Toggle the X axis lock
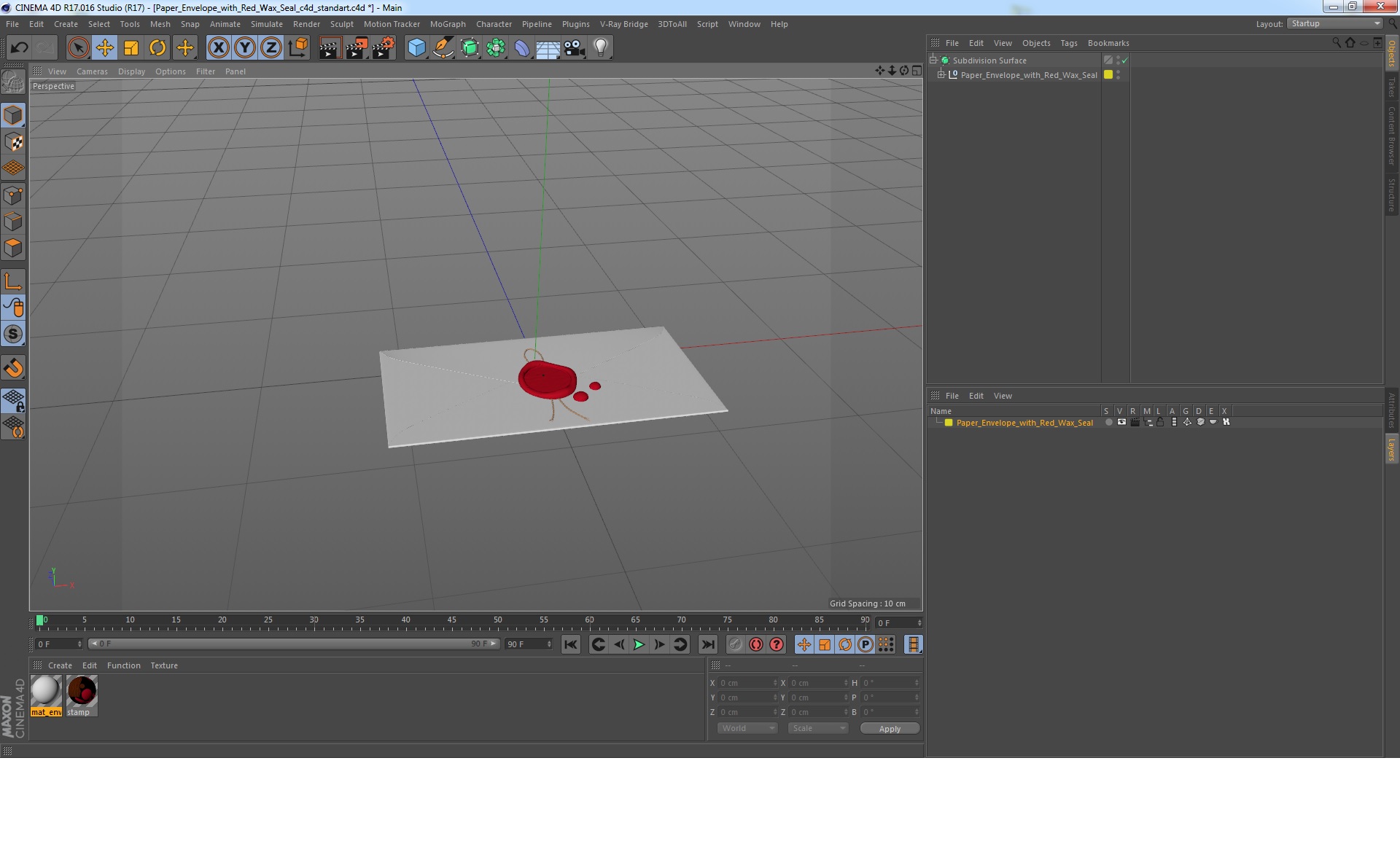 tap(218, 48)
